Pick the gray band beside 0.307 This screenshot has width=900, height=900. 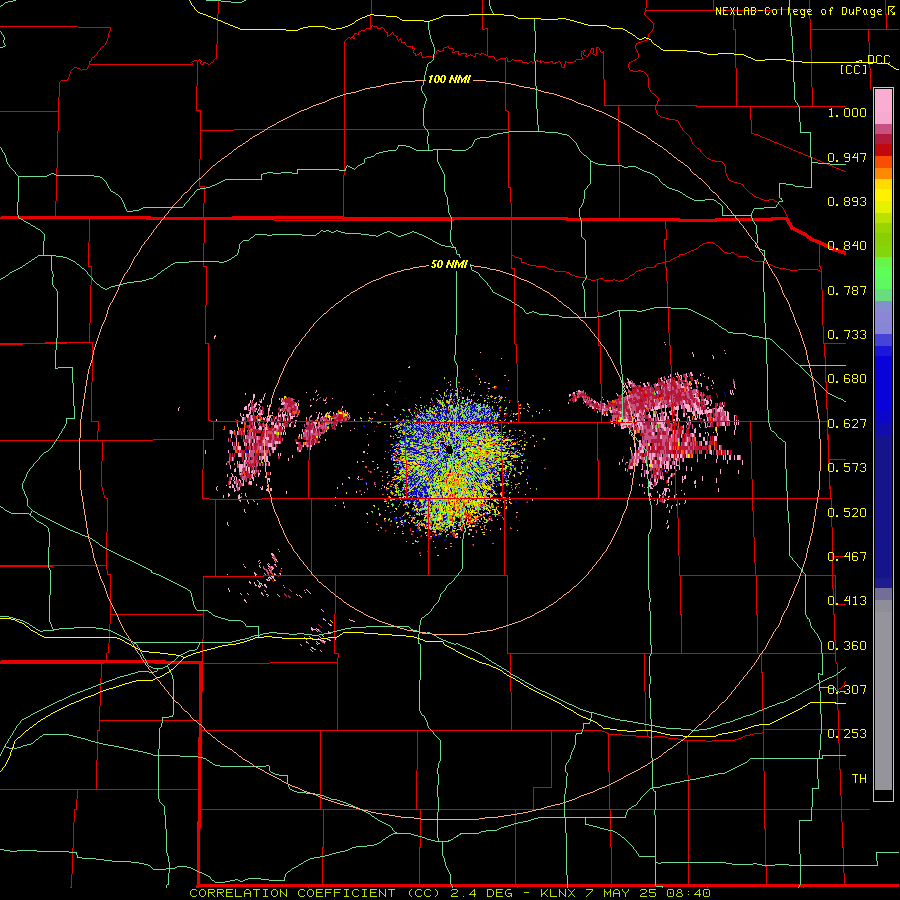pos(883,695)
